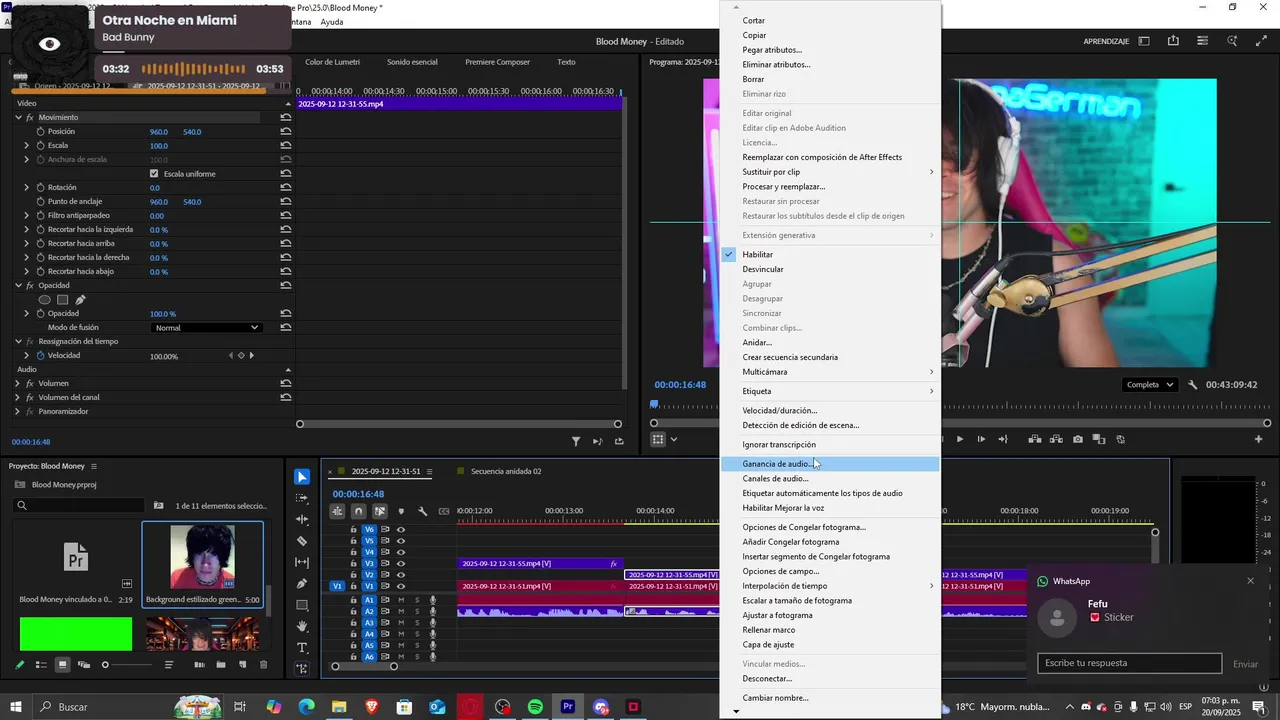
Task: Solo audio track A2
Action: tap(417, 611)
